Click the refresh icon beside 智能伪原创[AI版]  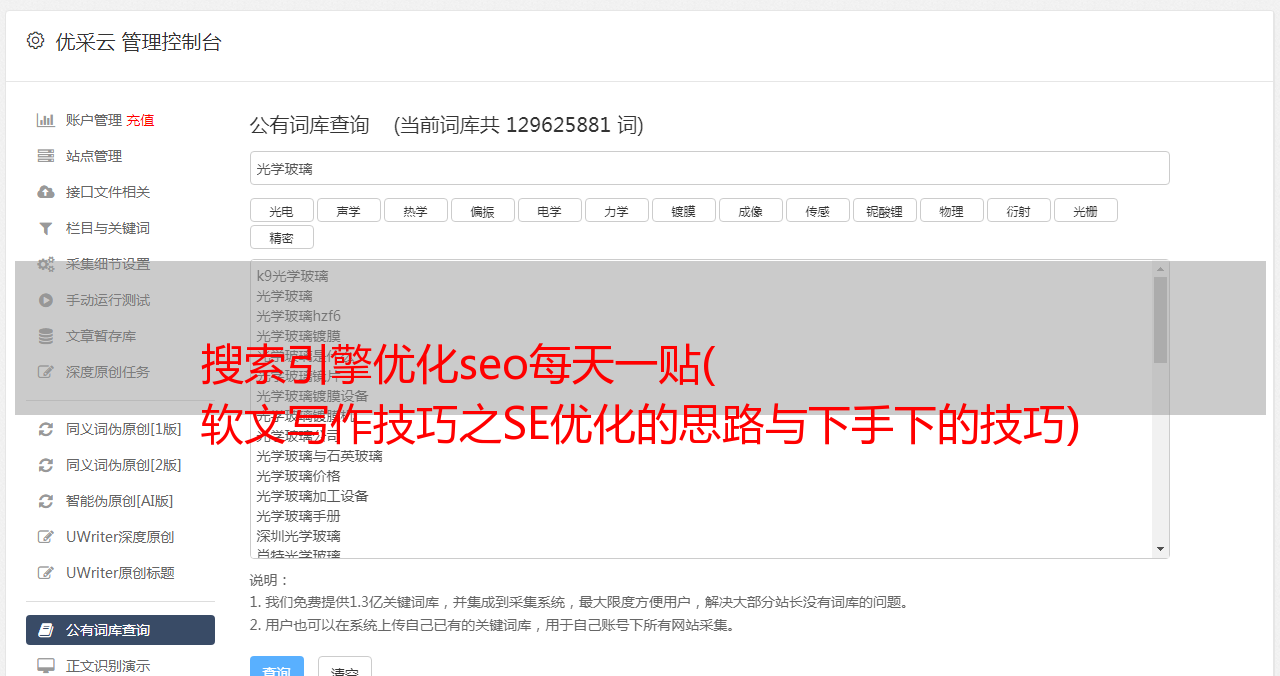(x=46, y=501)
